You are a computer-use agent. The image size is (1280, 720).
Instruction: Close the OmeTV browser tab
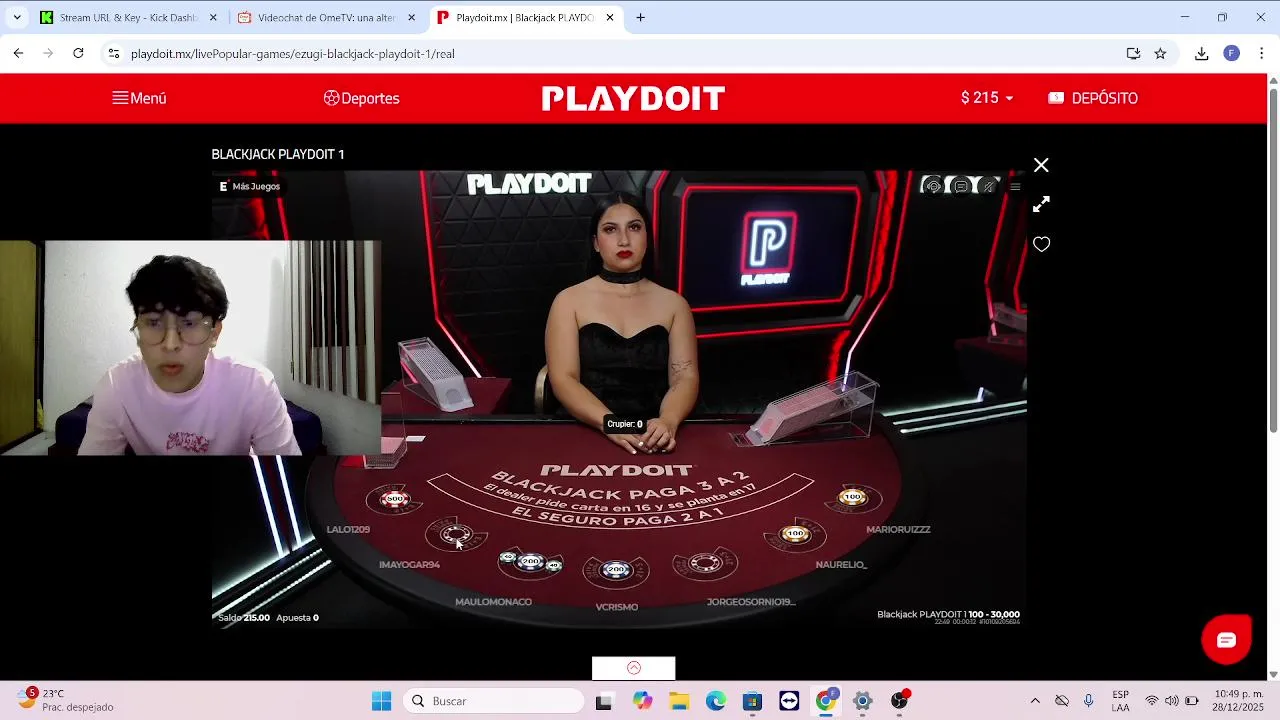412,17
